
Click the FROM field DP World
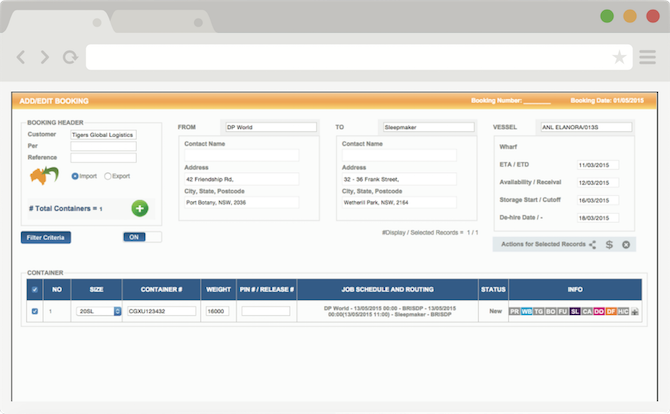click(271, 127)
